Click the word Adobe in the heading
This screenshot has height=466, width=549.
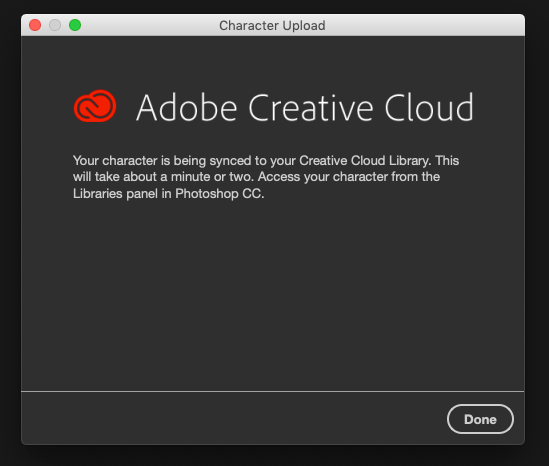pos(187,107)
